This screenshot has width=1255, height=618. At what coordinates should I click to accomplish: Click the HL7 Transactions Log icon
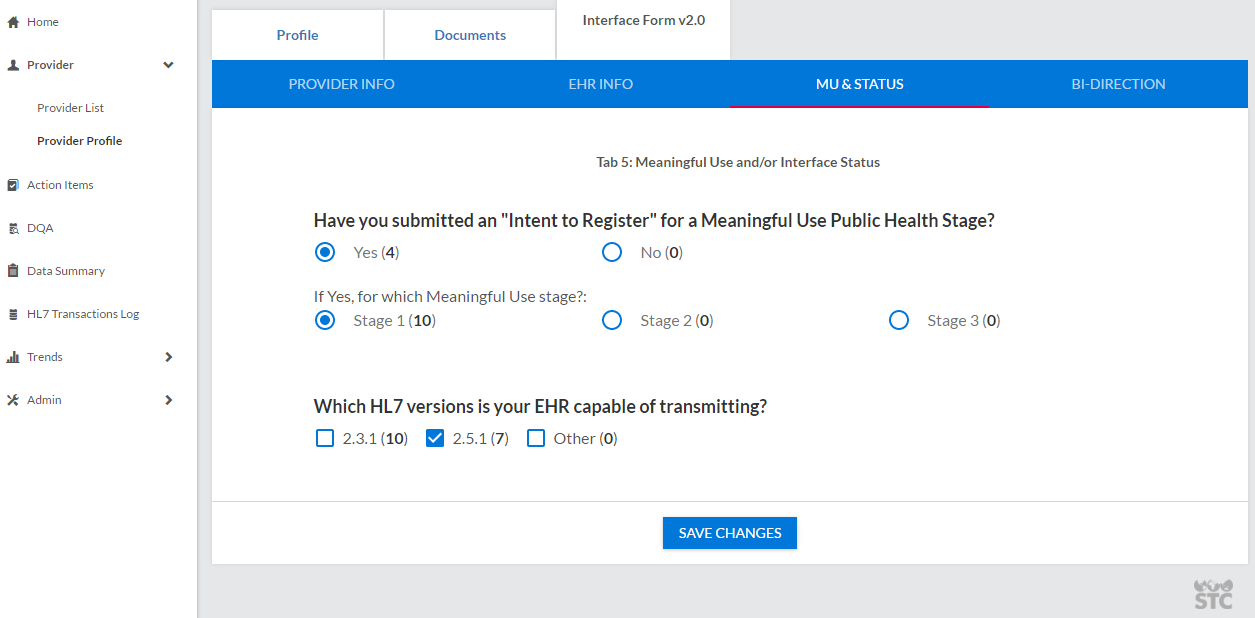pyautogui.click(x=13, y=314)
